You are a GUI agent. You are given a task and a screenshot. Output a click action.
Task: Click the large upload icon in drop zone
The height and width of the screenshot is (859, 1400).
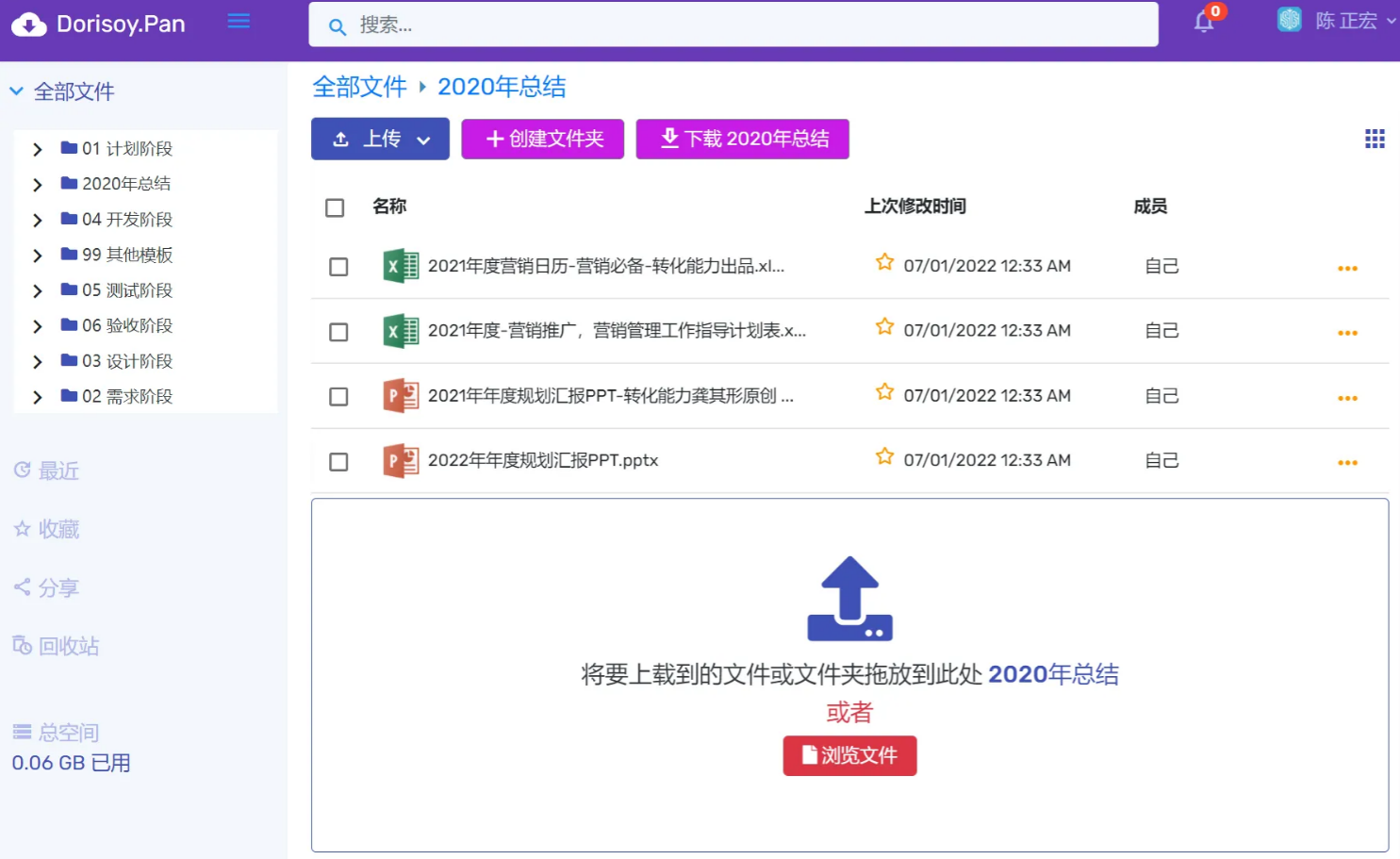tap(849, 599)
